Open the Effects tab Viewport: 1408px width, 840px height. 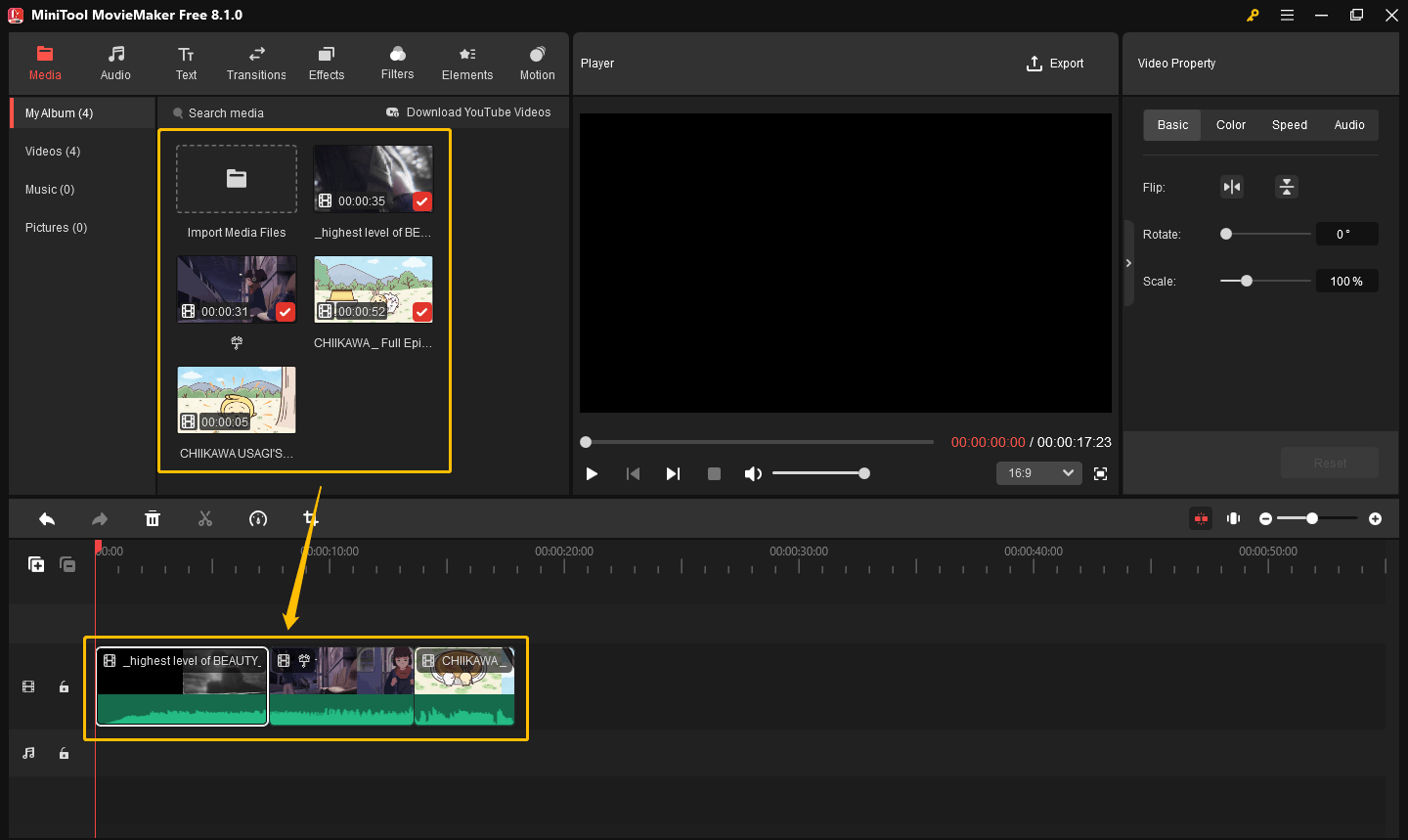point(327,63)
